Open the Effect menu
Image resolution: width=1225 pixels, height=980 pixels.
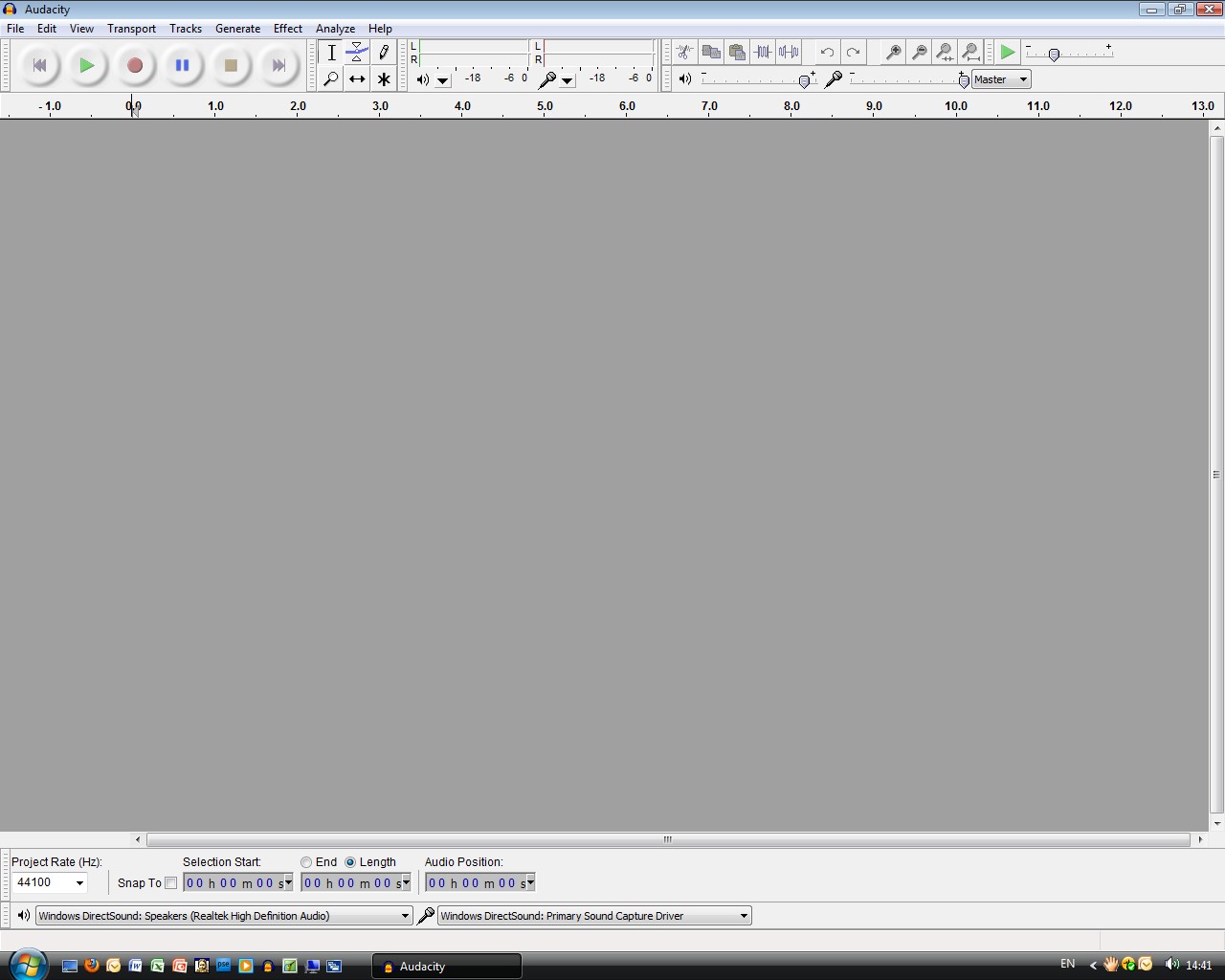tap(287, 29)
